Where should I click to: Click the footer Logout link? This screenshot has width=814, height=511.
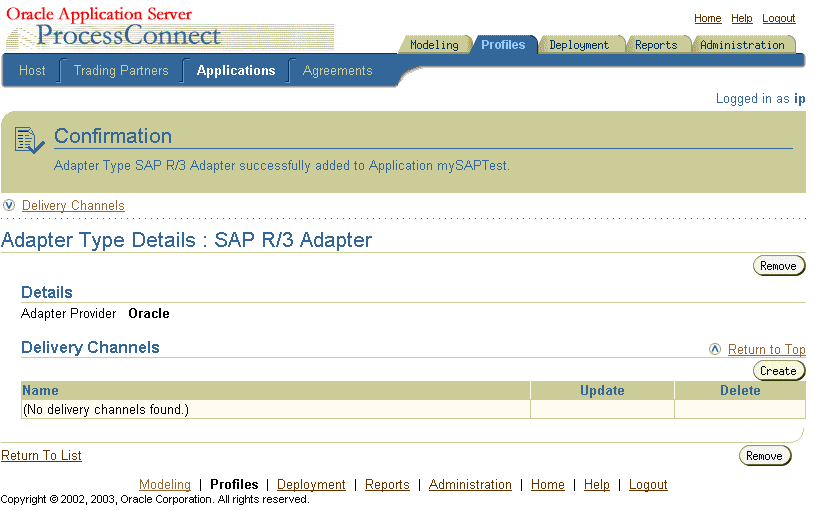[648, 485]
